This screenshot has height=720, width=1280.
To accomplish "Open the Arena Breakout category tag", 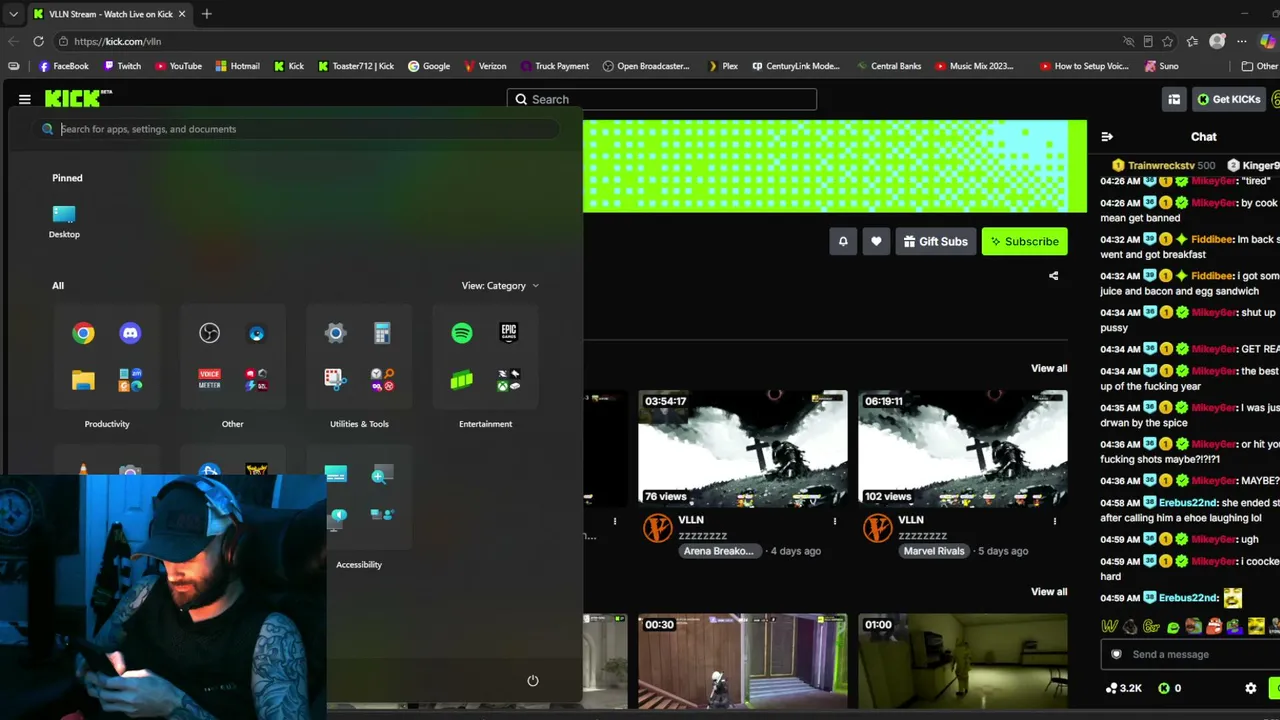I will tap(718, 551).
